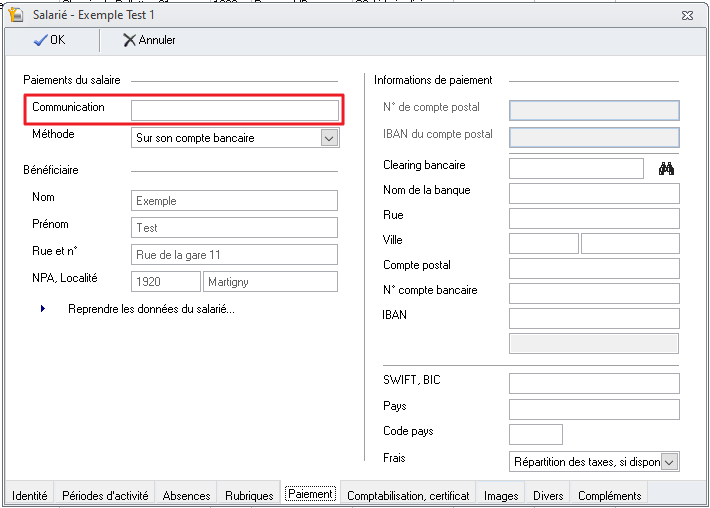Switch to the Images tab

[501, 495]
